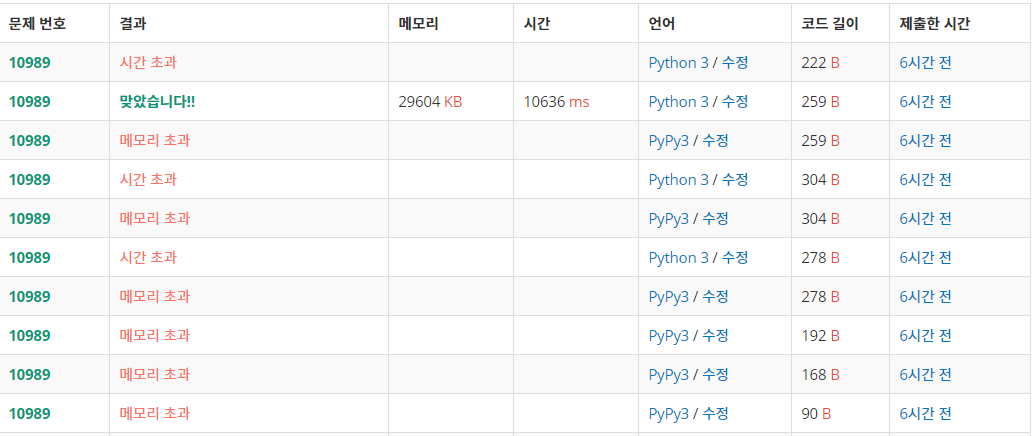The image size is (1035, 436).
Task: Click the 메모리 column header
Action: (418, 24)
